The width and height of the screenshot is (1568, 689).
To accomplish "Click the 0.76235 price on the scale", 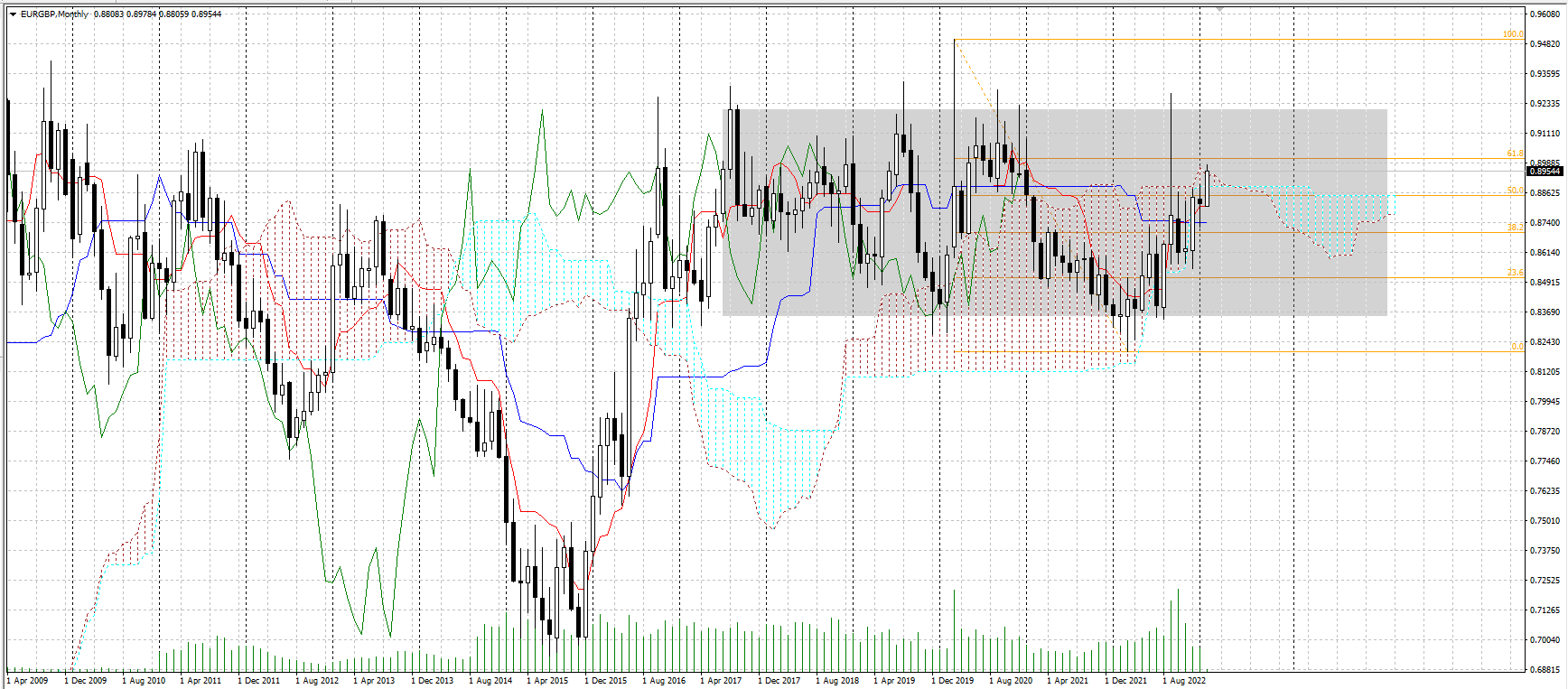I will [1545, 490].
